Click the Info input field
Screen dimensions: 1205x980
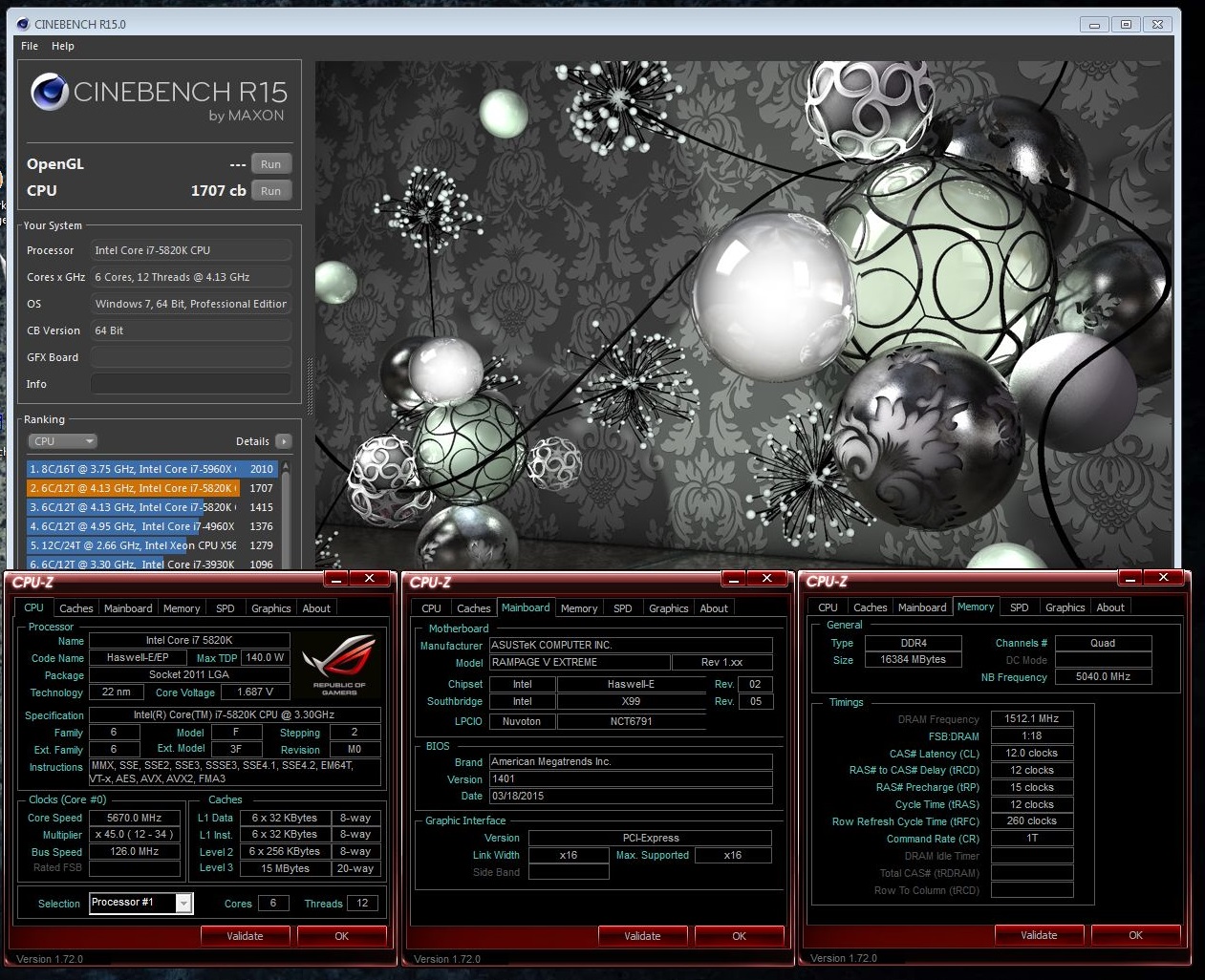(191, 384)
